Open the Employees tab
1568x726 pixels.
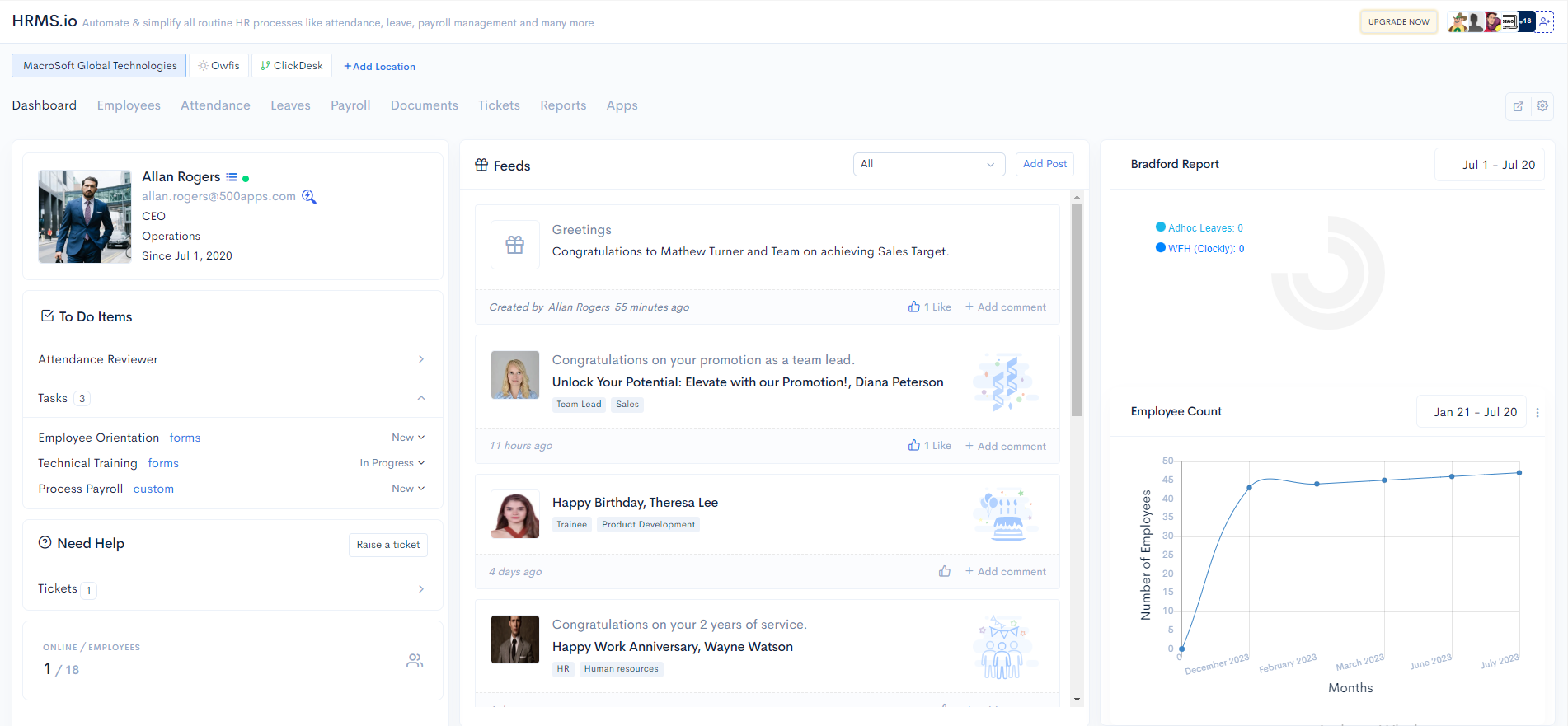[129, 105]
